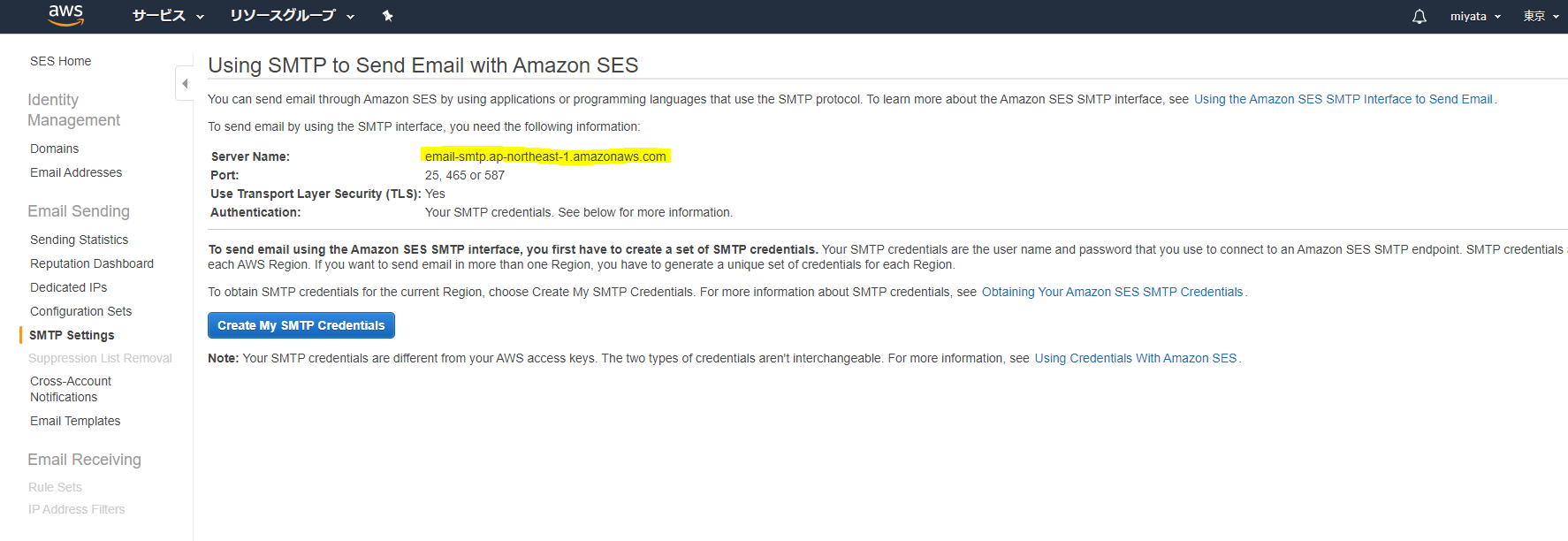Open the サービス dropdown menu
Viewport: 1568px width, 541px height.
(x=168, y=16)
